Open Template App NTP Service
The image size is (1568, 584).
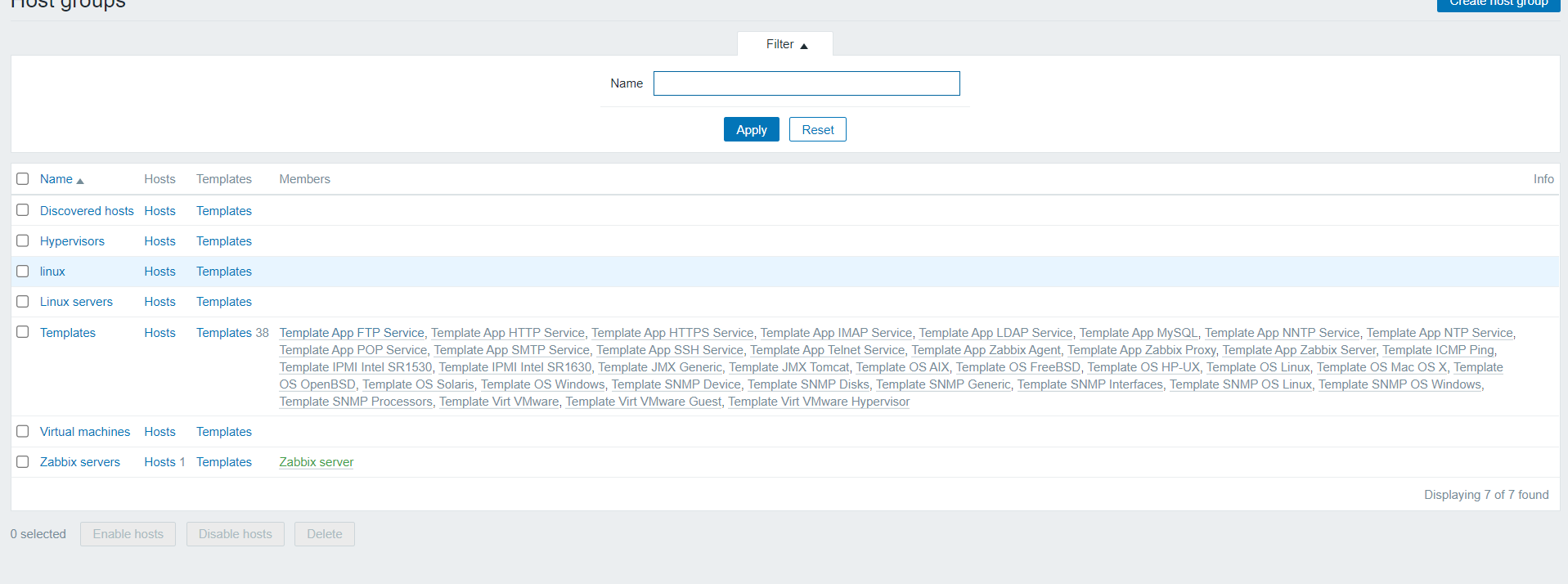pos(1440,333)
